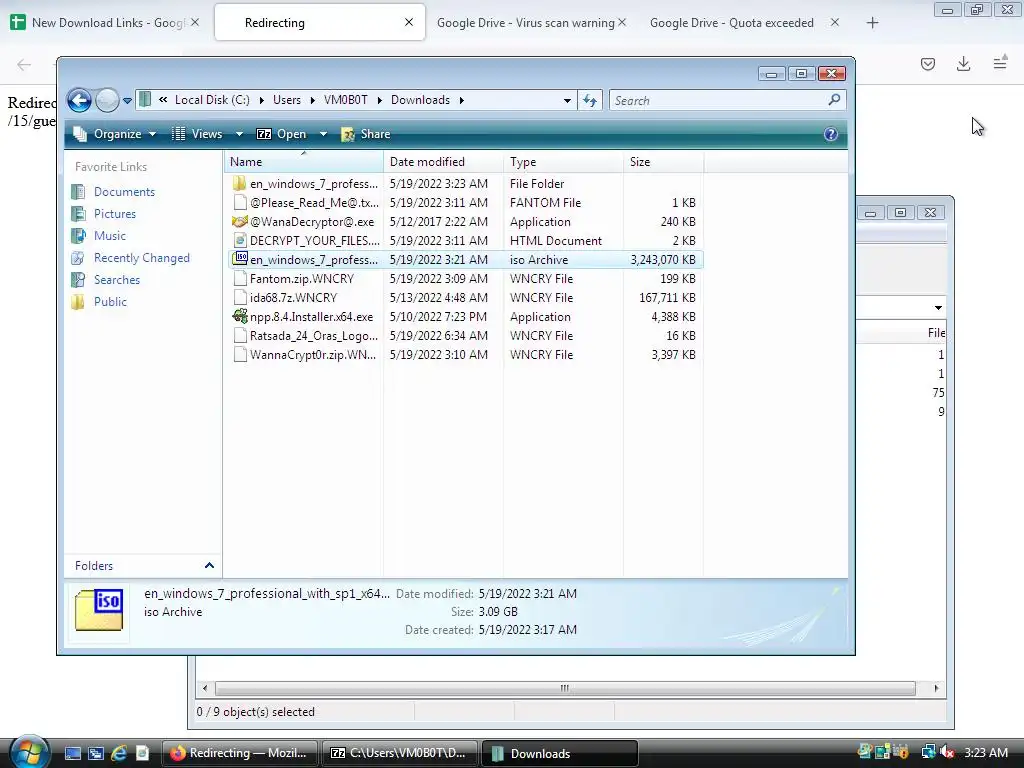Click the Firefox browser back arrow
Viewport: 1024px width, 768px height.
click(x=24, y=64)
